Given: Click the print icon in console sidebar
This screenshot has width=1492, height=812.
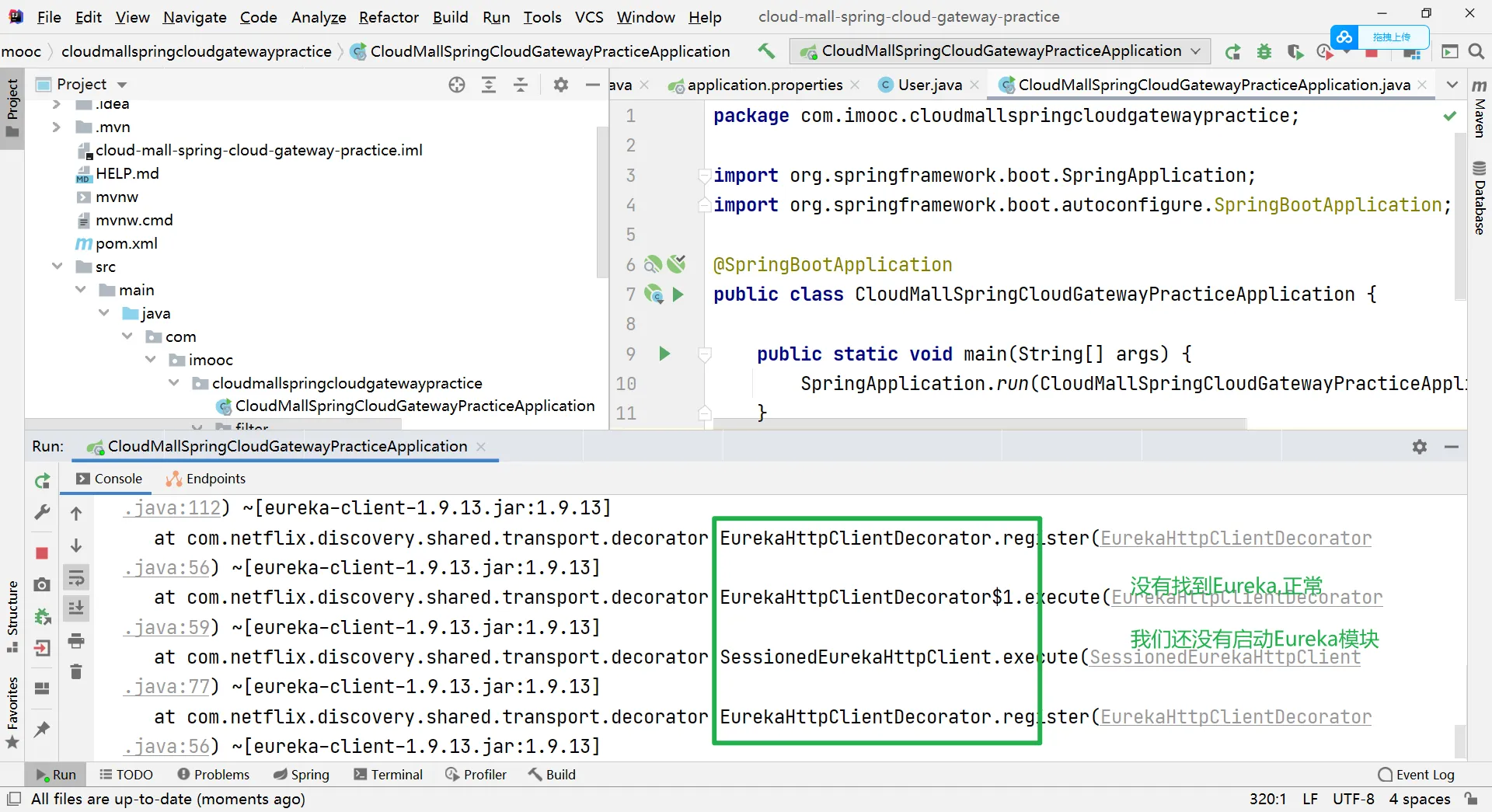Looking at the screenshot, I should (x=76, y=641).
